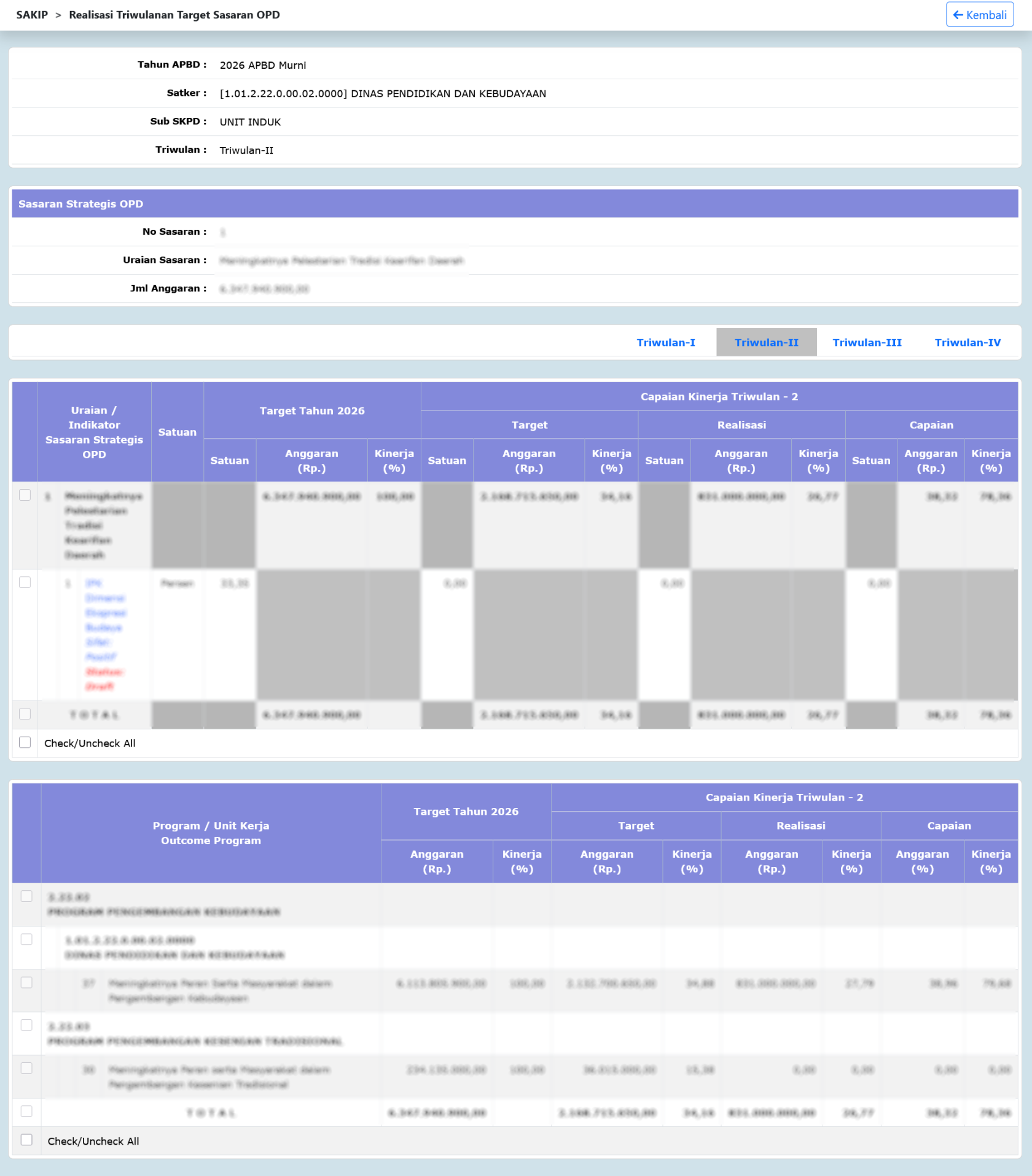Select the third program table row checkbox
Screen dimensions: 1032x1176
[x=26, y=982]
